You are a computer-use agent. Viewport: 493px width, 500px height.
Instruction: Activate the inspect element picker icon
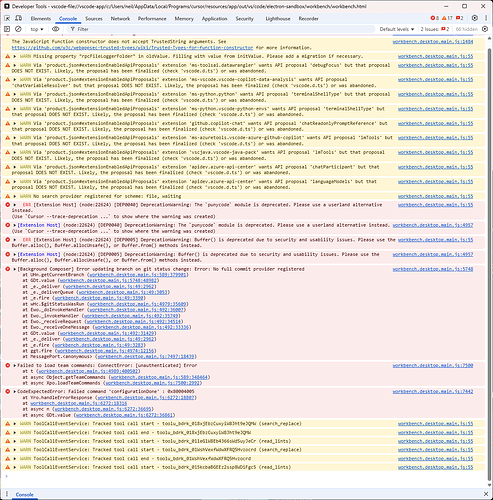(7, 18)
